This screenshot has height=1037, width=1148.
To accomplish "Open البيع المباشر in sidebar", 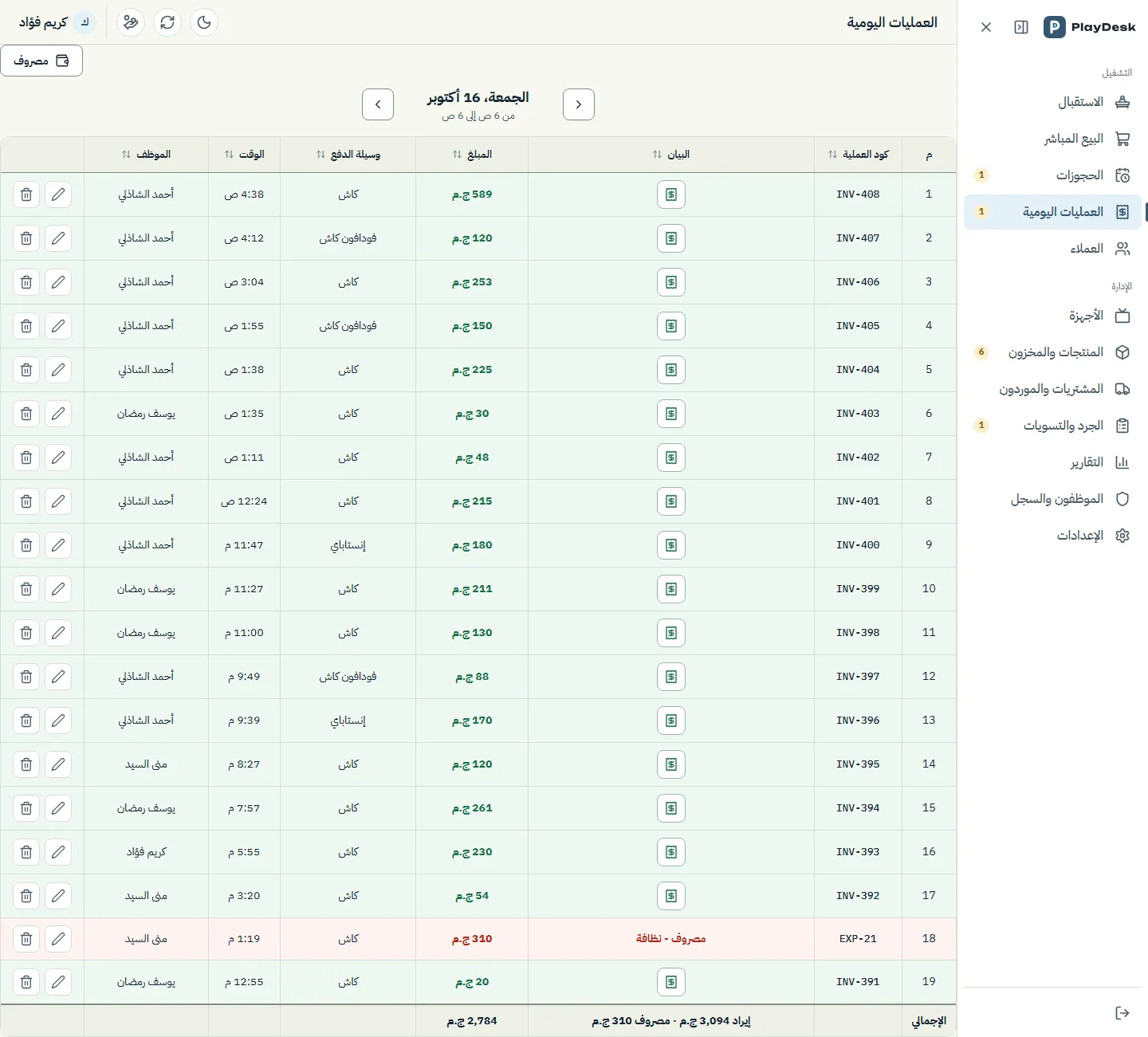I will click(1052, 139).
